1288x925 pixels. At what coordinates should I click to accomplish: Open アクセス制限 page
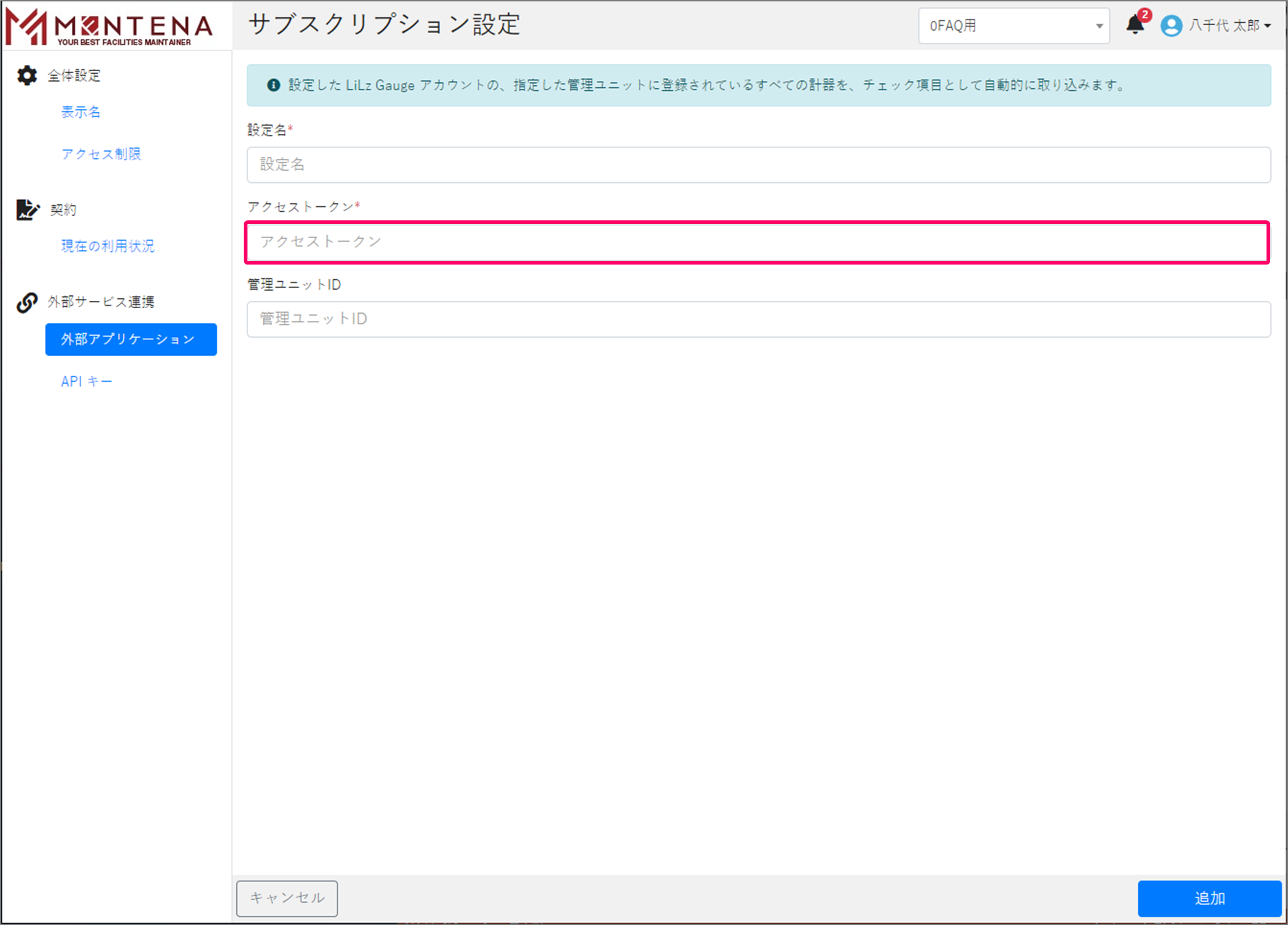point(101,154)
